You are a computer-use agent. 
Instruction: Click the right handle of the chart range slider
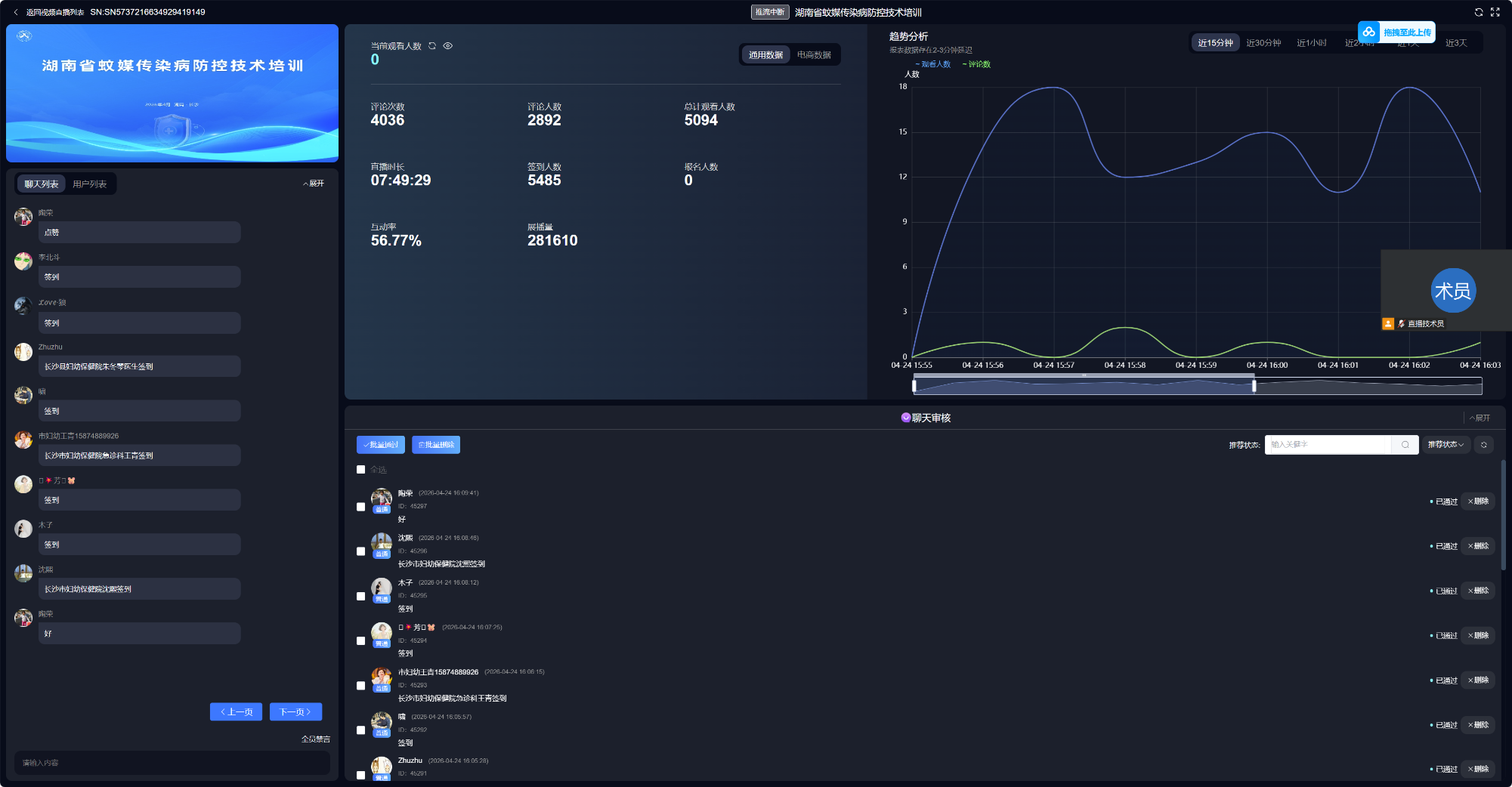click(1254, 386)
